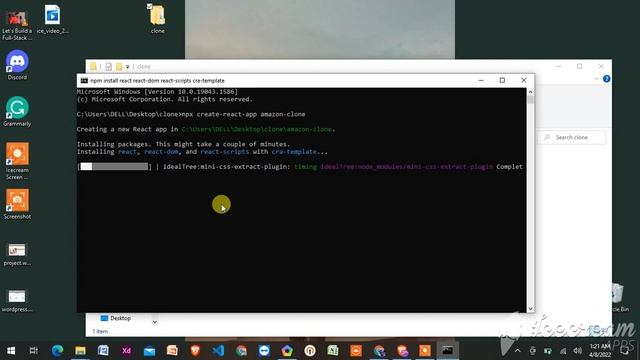Select the project.w... file on desktop
This screenshot has height=360, width=640.
pos(17,254)
